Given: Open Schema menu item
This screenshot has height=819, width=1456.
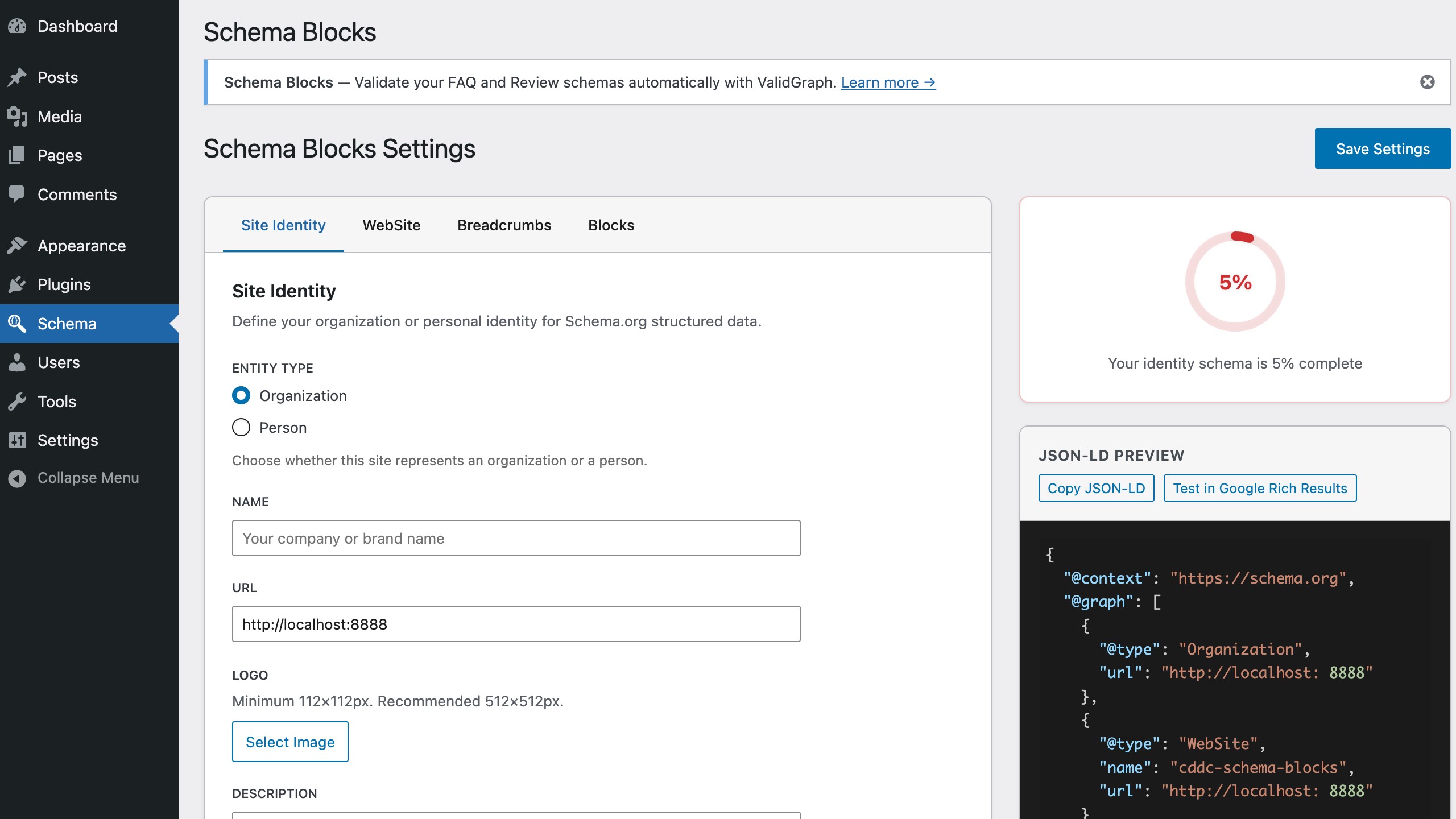Looking at the screenshot, I should (89, 324).
